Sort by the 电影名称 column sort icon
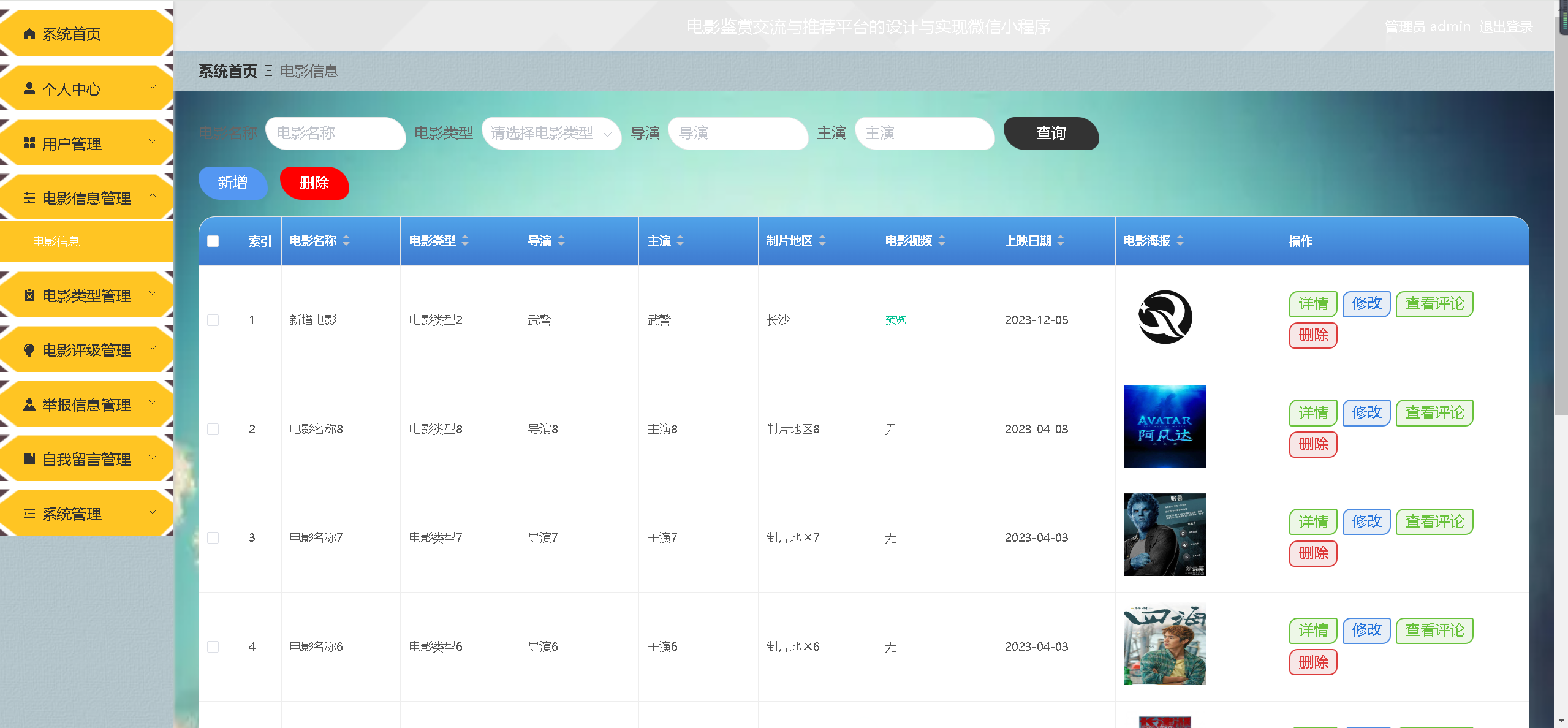1568x728 pixels. (346, 241)
